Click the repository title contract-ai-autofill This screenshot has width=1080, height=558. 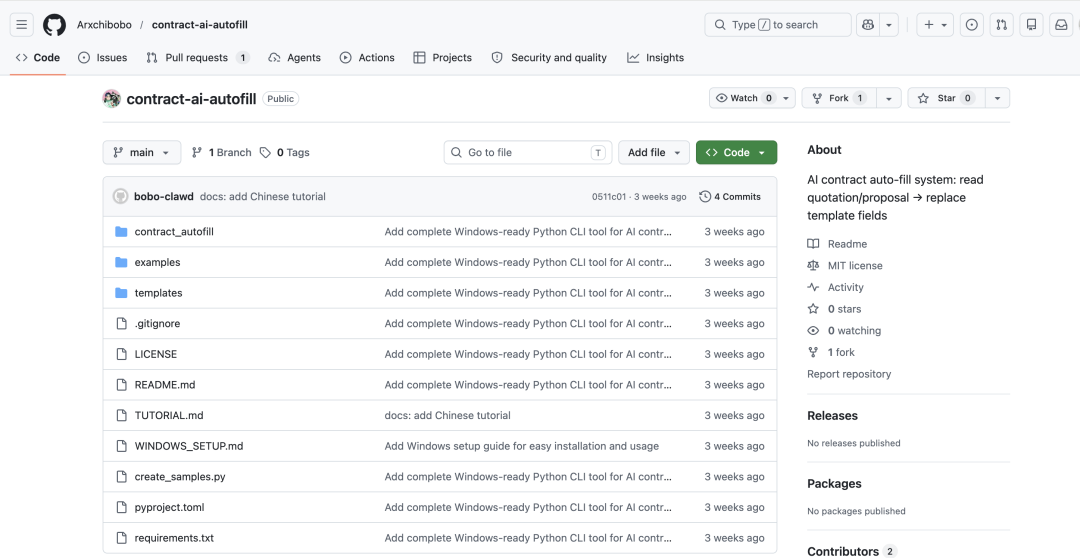point(191,99)
